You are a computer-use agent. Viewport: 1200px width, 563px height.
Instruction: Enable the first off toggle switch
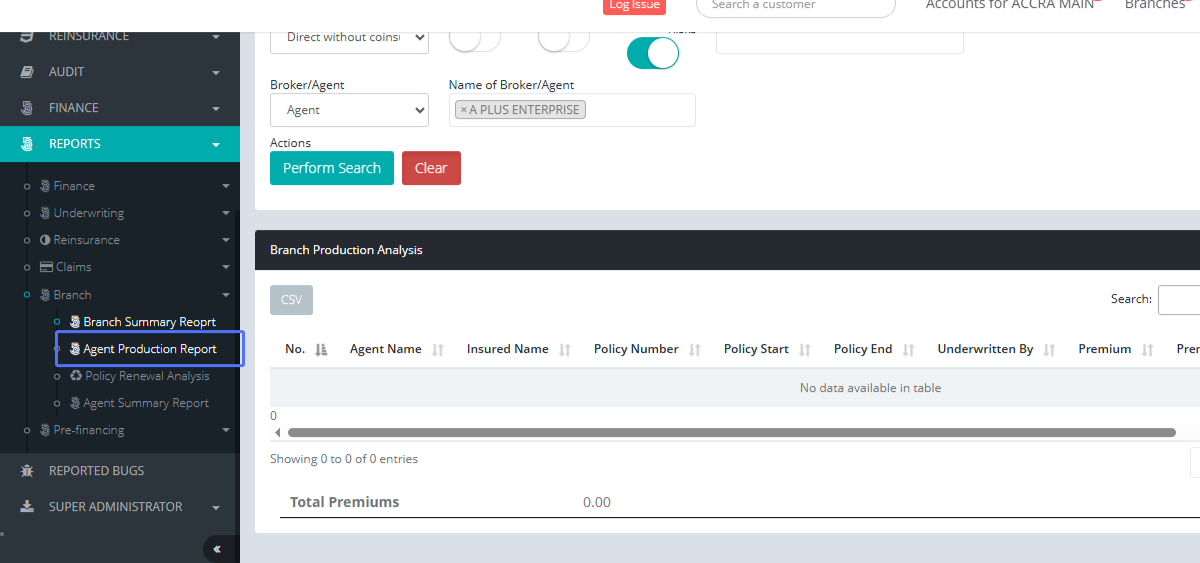click(x=474, y=40)
